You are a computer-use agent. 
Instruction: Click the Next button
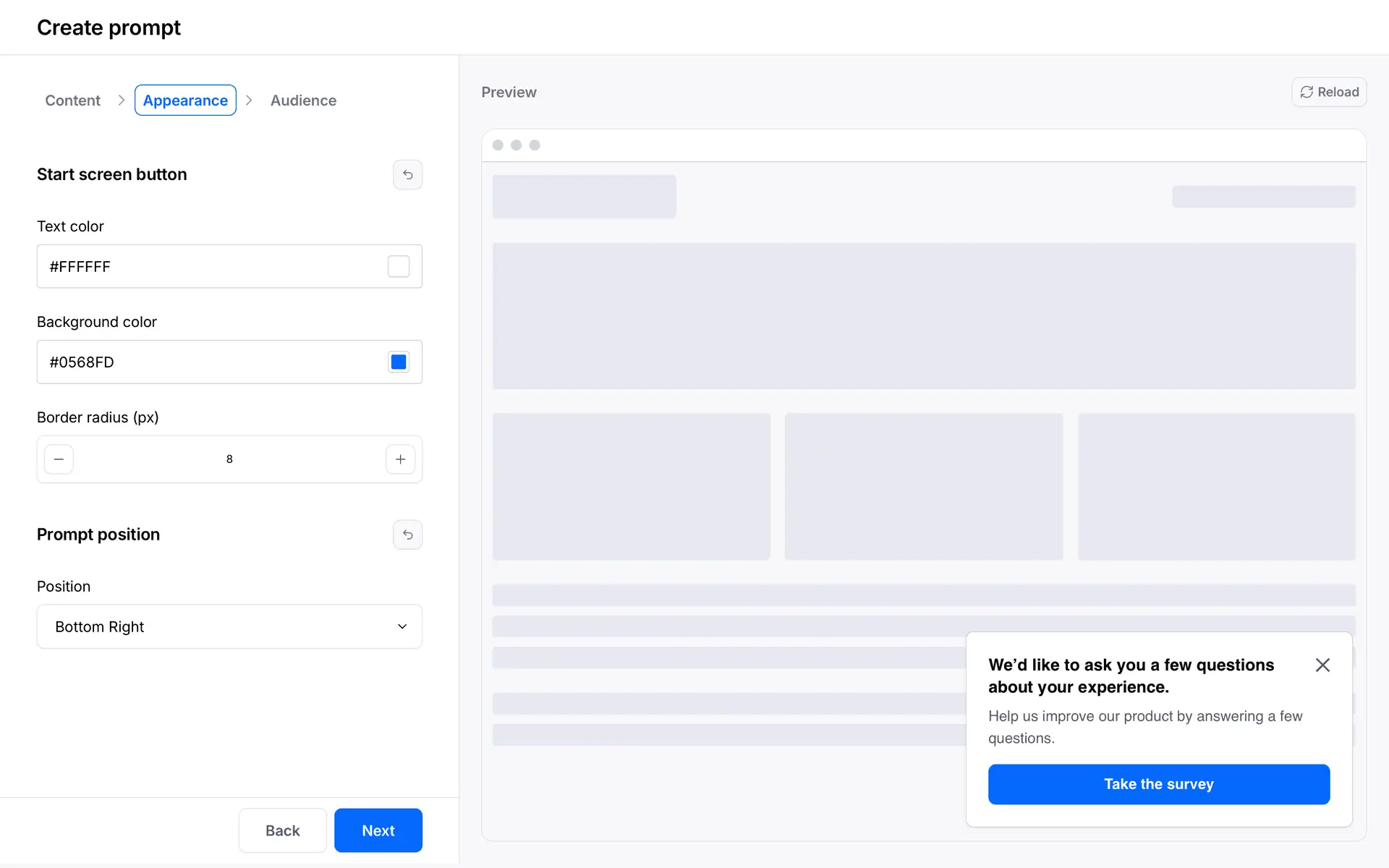378,830
